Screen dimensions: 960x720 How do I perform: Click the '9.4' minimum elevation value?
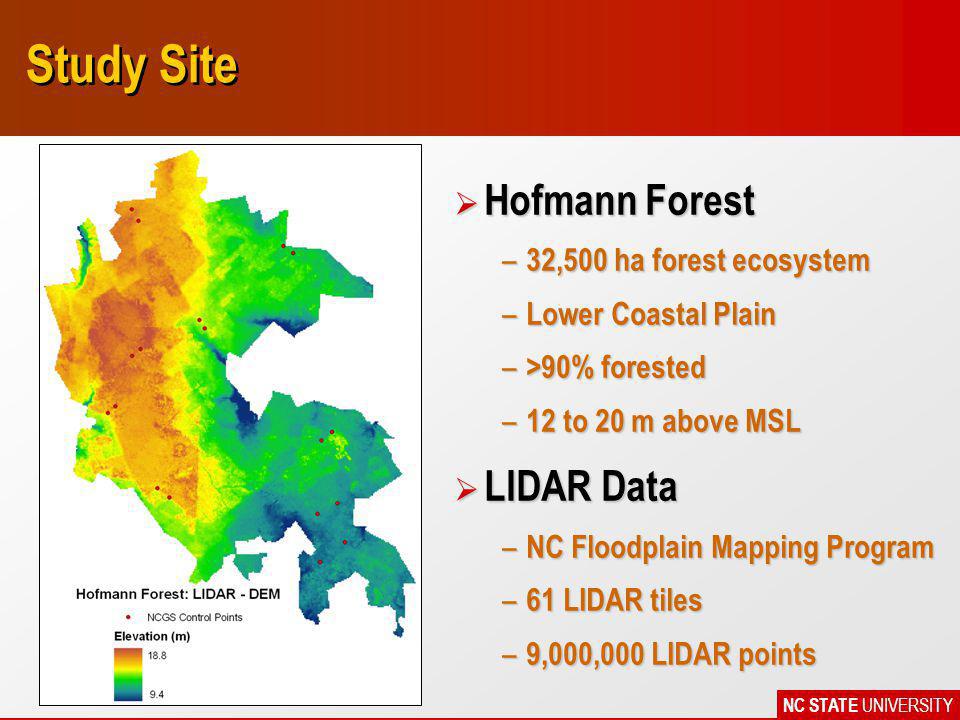[157, 694]
